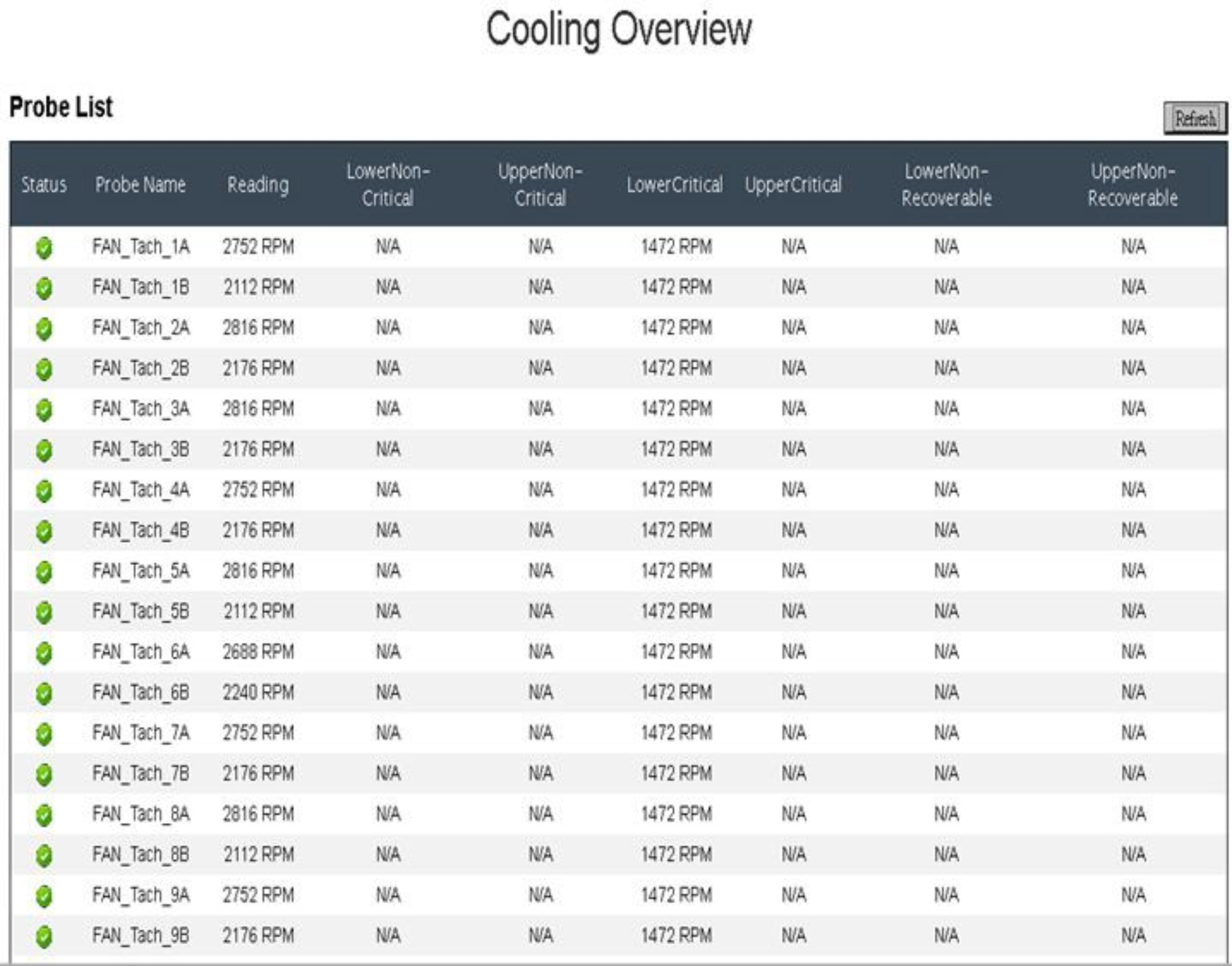Click the Status column header
The image size is (1232, 966).
44,185
